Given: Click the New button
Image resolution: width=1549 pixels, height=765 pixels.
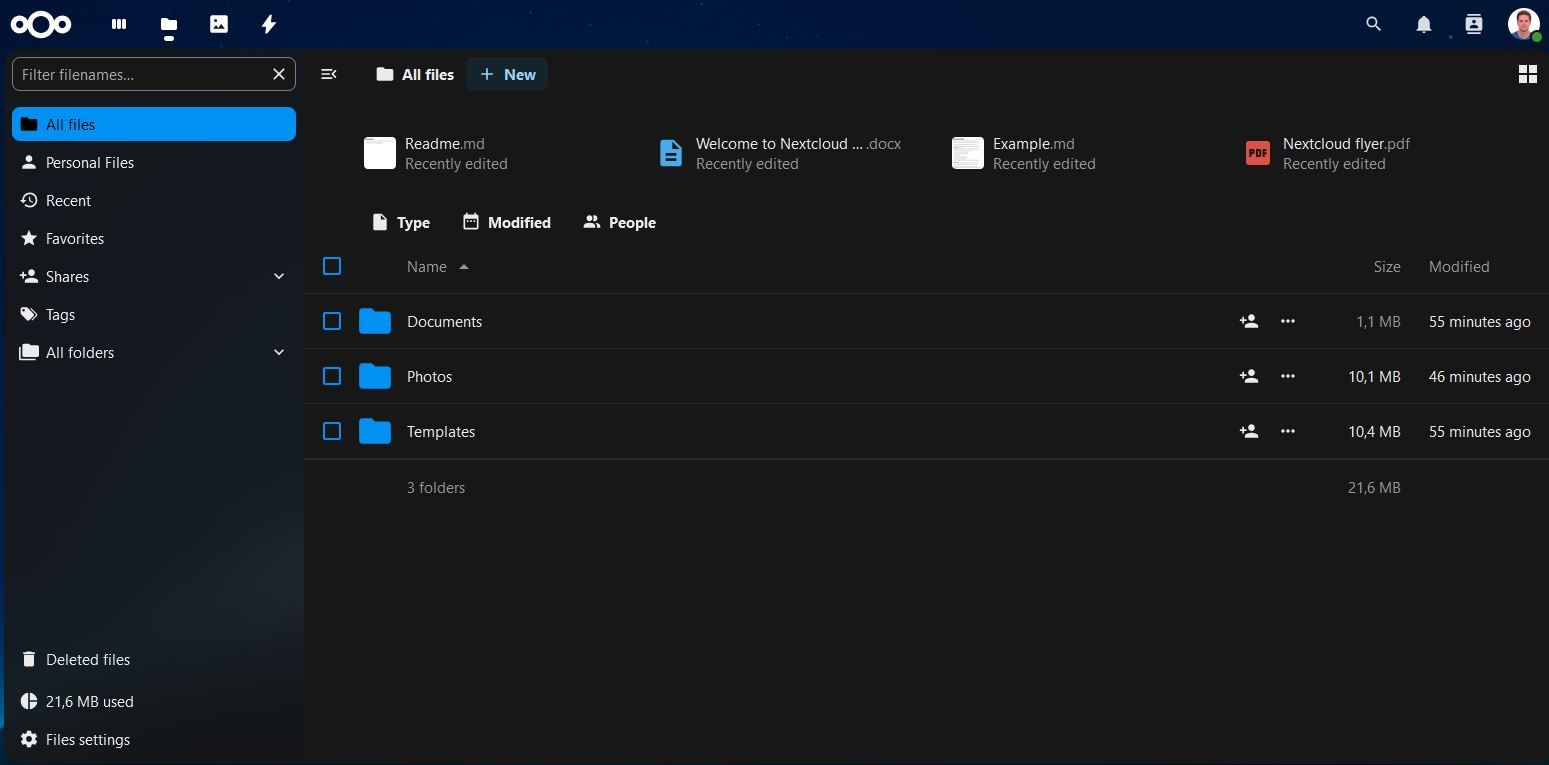Looking at the screenshot, I should pyautogui.click(x=507, y=74).
